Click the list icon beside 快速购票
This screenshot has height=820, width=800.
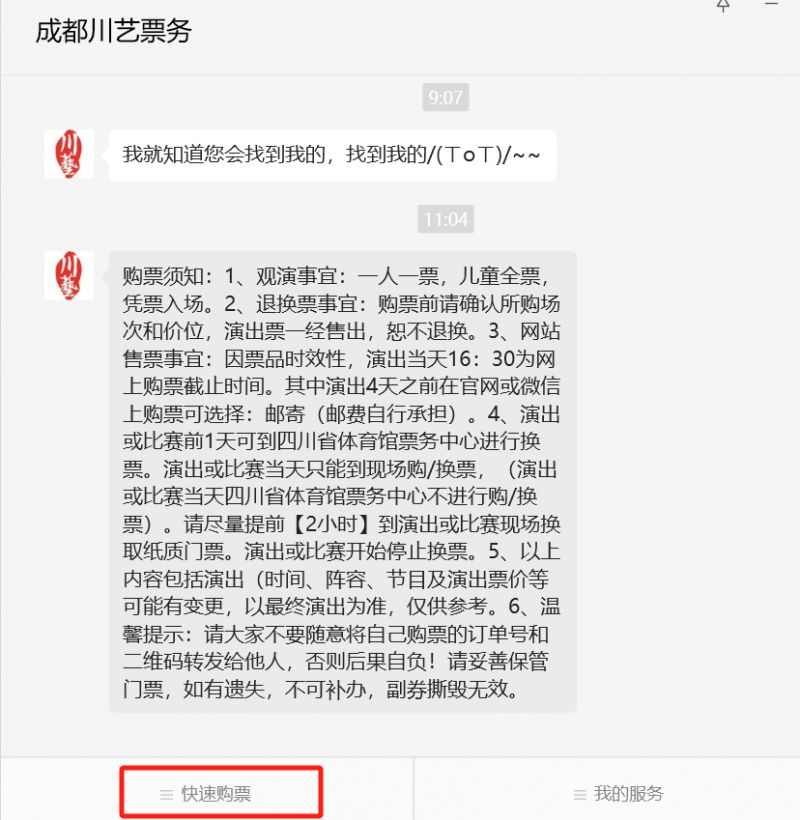(166, 795)
